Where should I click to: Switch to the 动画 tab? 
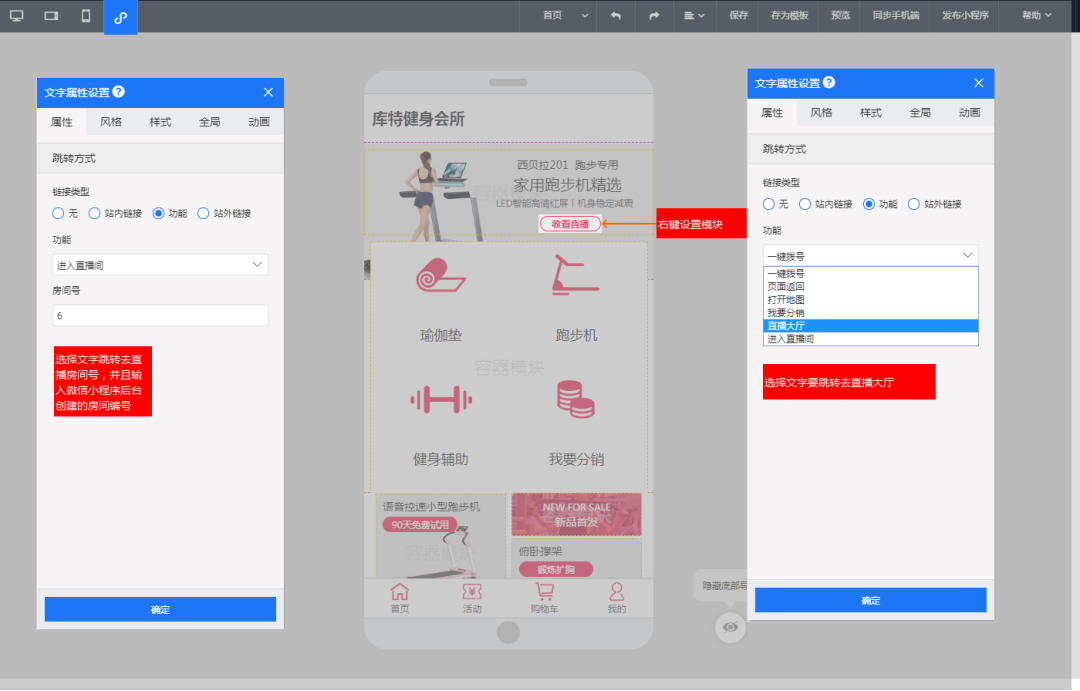pos(258,121)
